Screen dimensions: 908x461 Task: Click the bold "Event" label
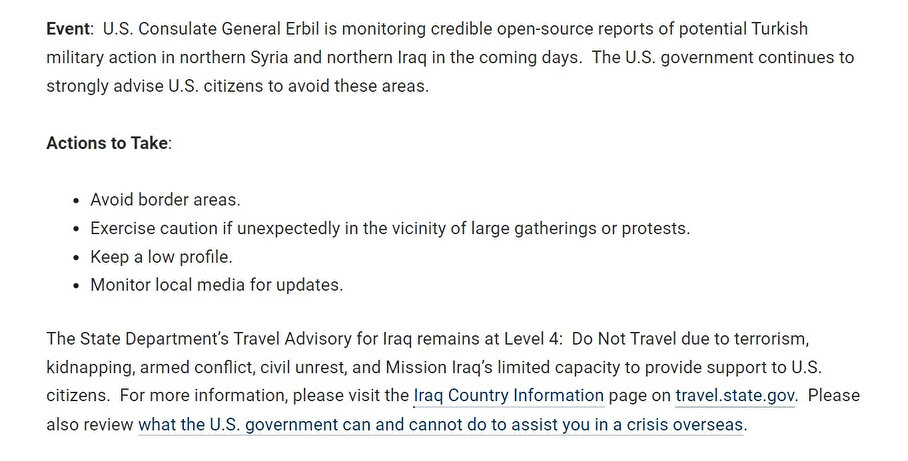coord(67,28)
